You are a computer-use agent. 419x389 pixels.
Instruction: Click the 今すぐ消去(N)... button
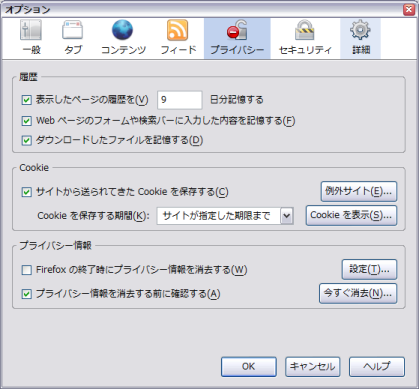358,293
